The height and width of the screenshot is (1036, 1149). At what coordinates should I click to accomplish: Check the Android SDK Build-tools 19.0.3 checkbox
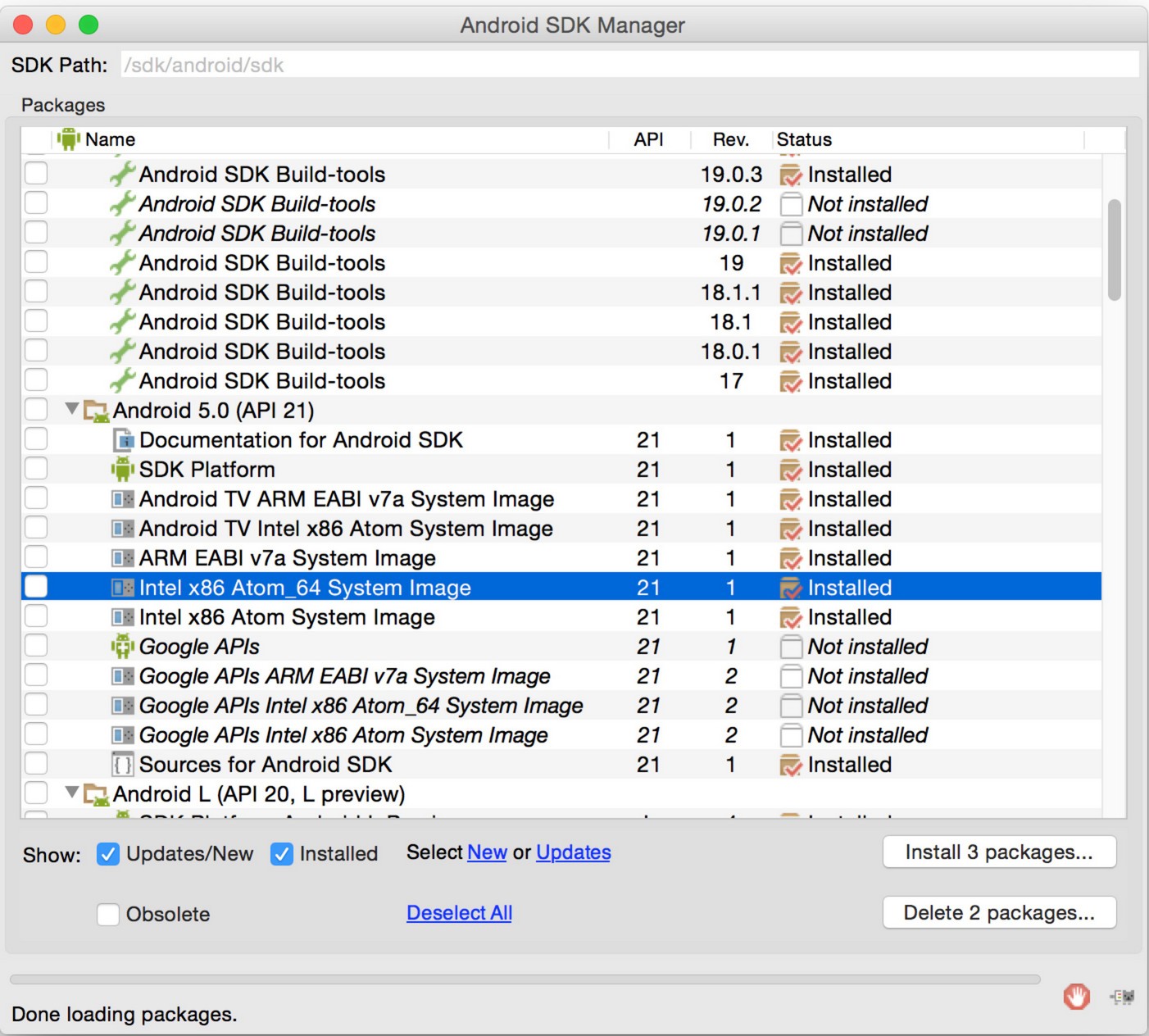pyautogui.click(x=36, y=173)
